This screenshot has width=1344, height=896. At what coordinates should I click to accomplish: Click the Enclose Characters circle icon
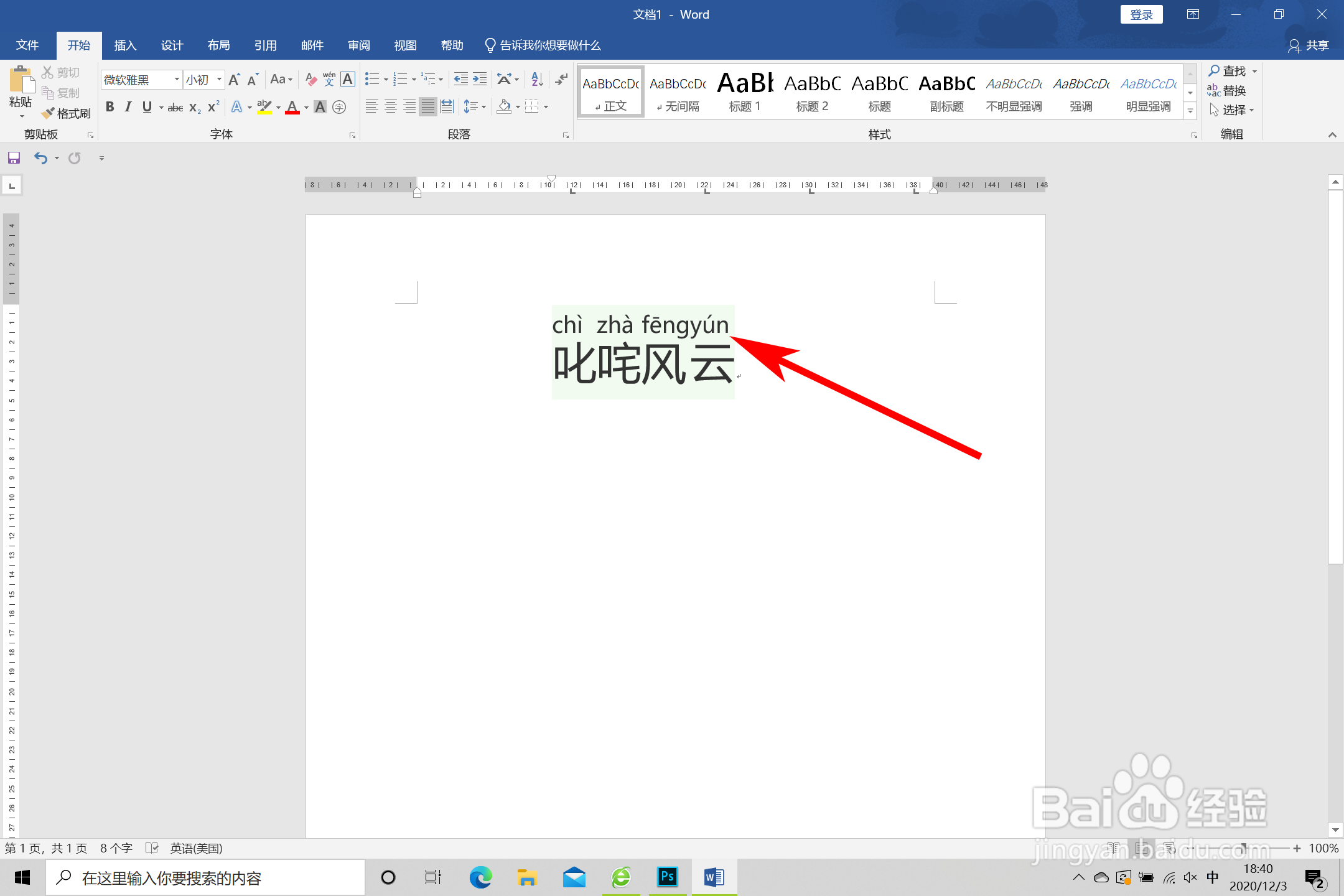339,107
